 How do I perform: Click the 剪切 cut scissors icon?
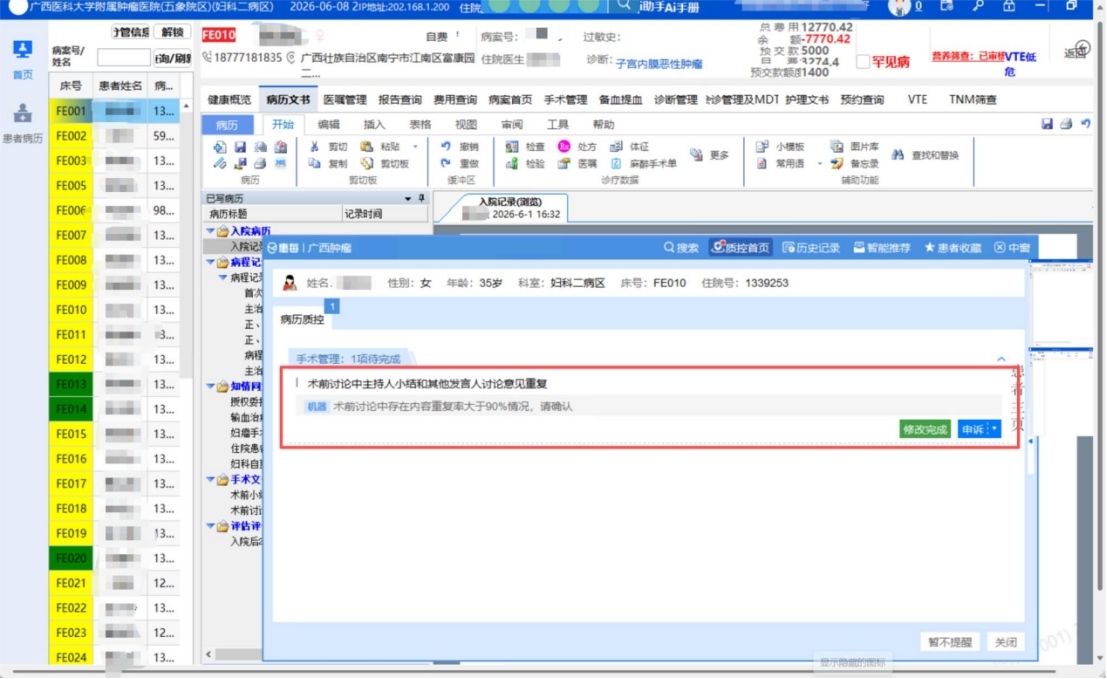tap(314, 147)
